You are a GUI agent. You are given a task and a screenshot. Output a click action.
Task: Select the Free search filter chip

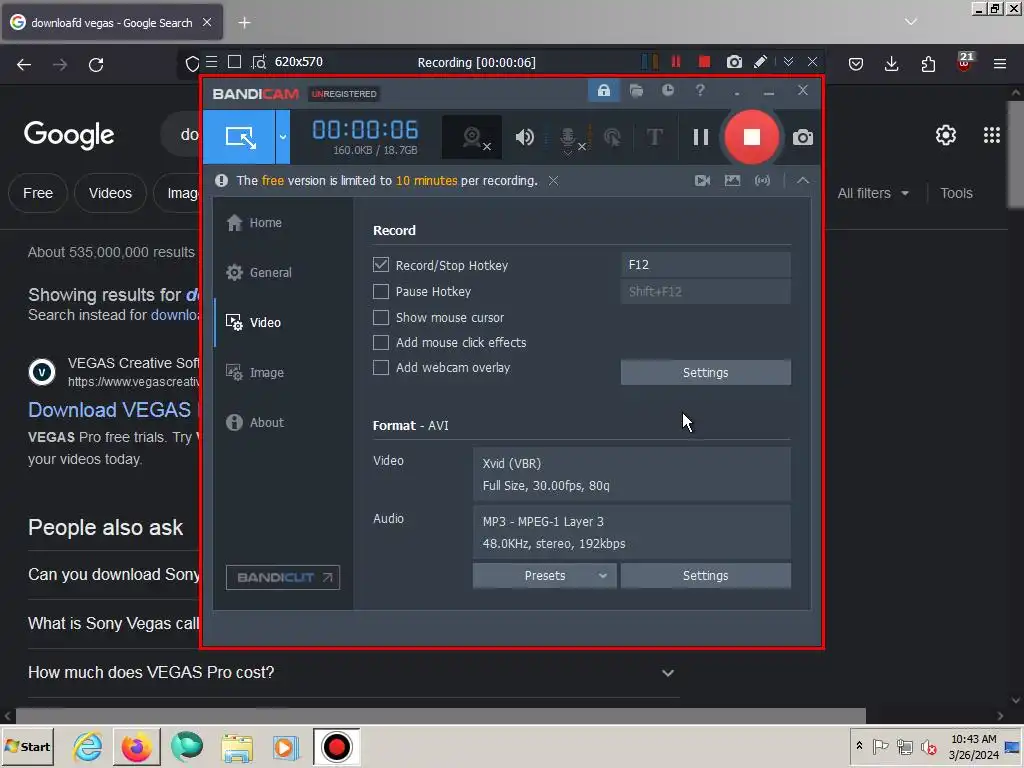38,193
